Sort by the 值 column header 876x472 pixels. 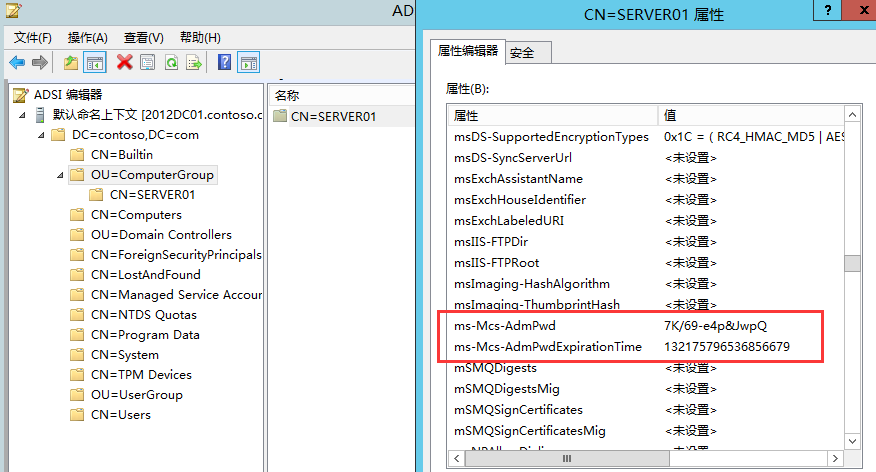click(751, 116)
